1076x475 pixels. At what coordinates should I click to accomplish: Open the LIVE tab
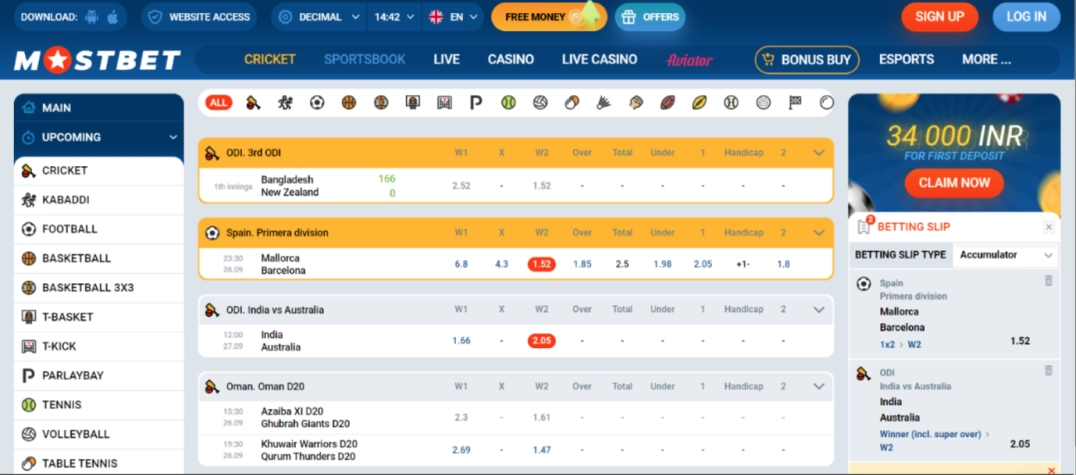447,60
